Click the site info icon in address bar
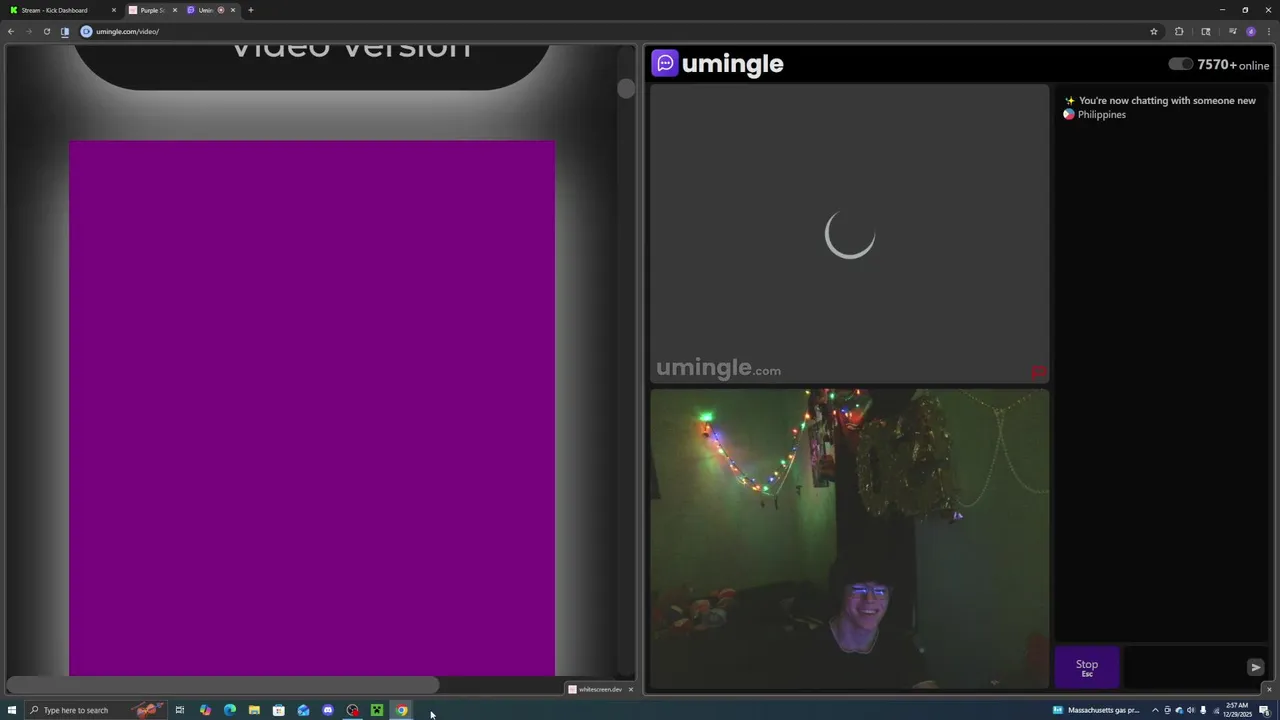The width and height of the screenshot is (1280, 720). (86, 31)
